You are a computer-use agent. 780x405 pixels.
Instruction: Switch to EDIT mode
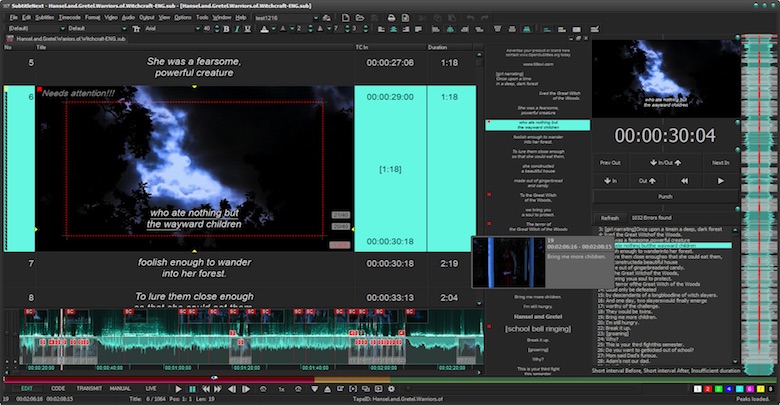(28, 388)
